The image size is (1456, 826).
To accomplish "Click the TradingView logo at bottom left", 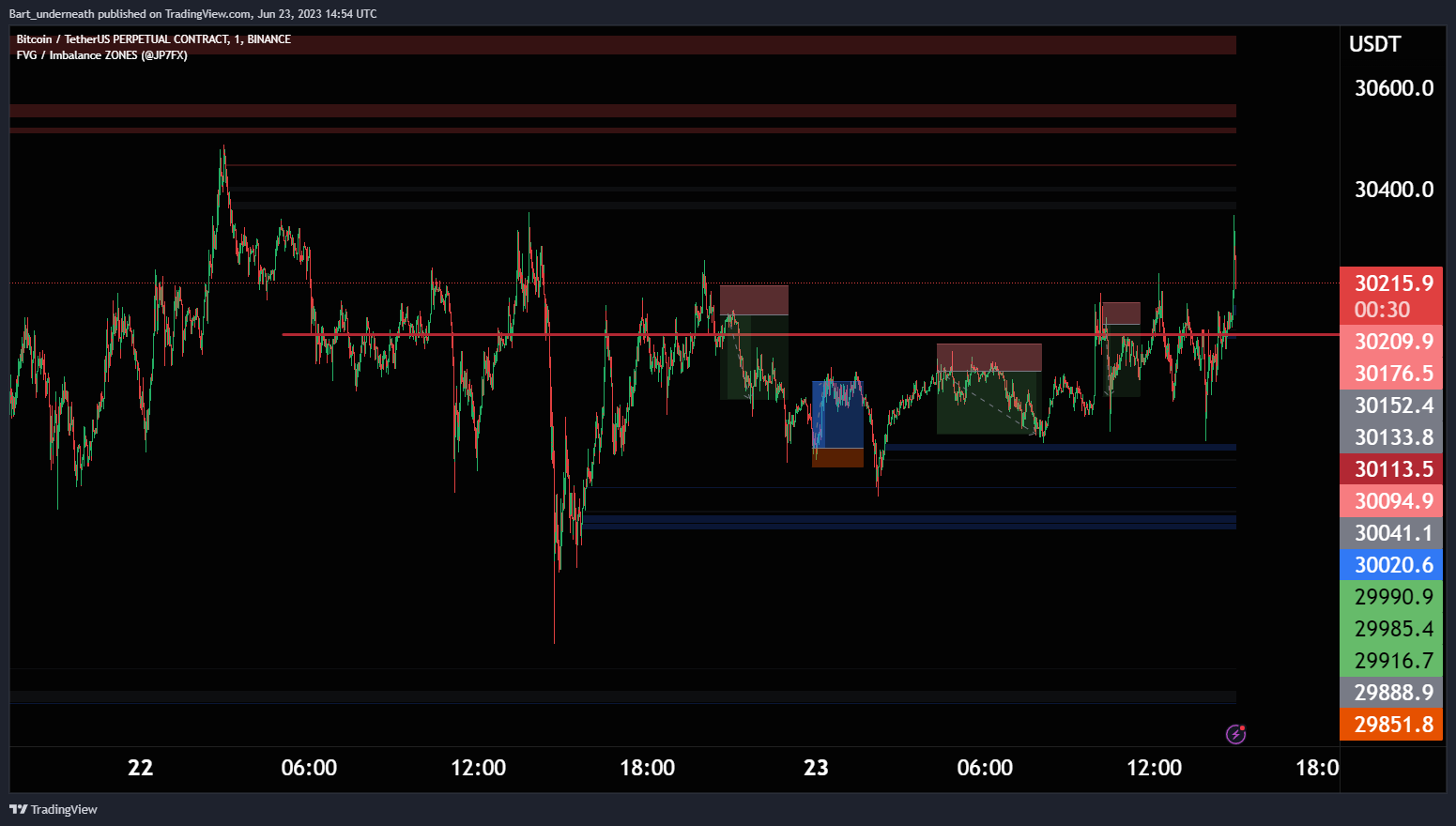I will (54, 809).
